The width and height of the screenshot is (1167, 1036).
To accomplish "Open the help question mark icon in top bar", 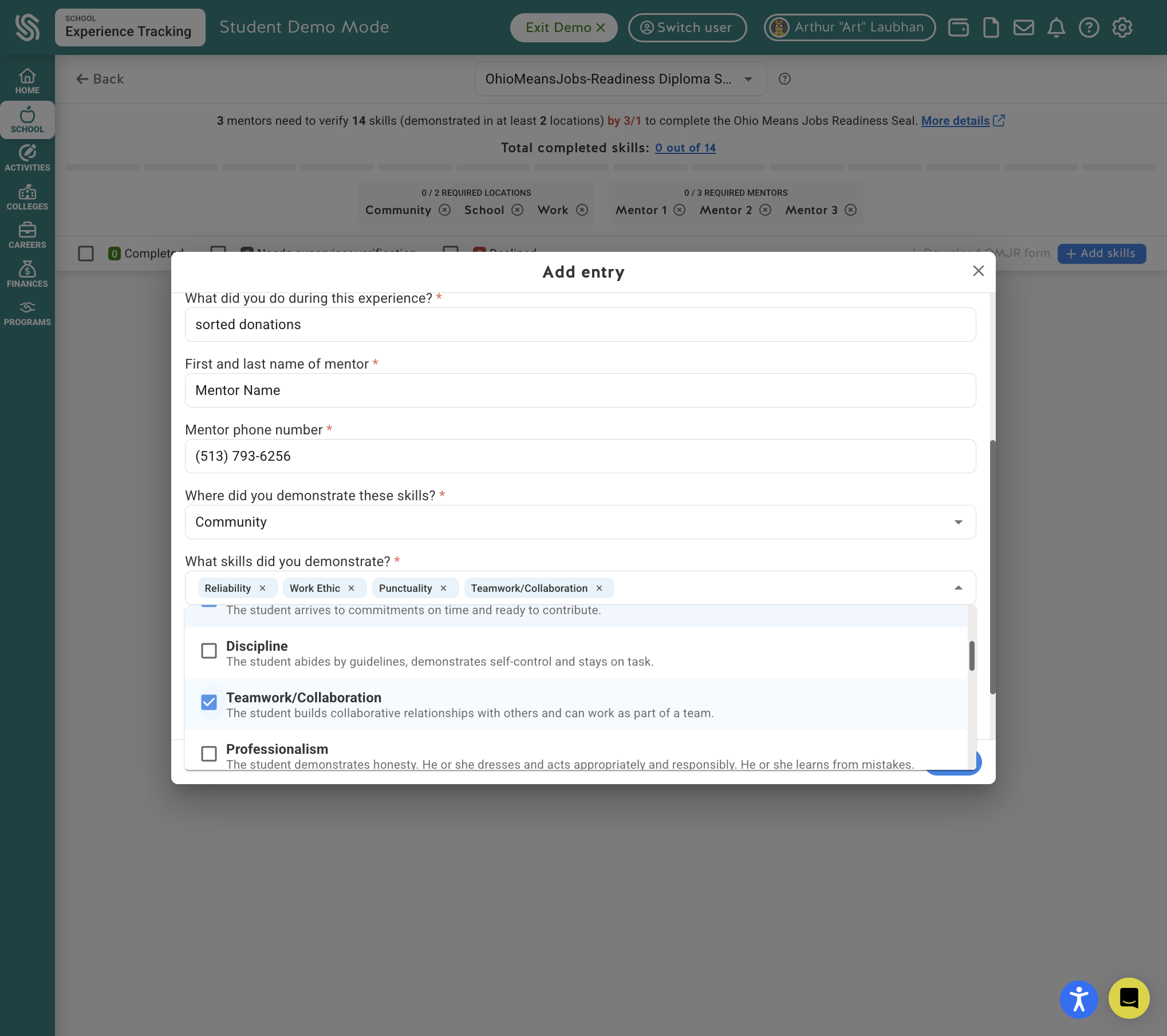I will pos(1089,27).
